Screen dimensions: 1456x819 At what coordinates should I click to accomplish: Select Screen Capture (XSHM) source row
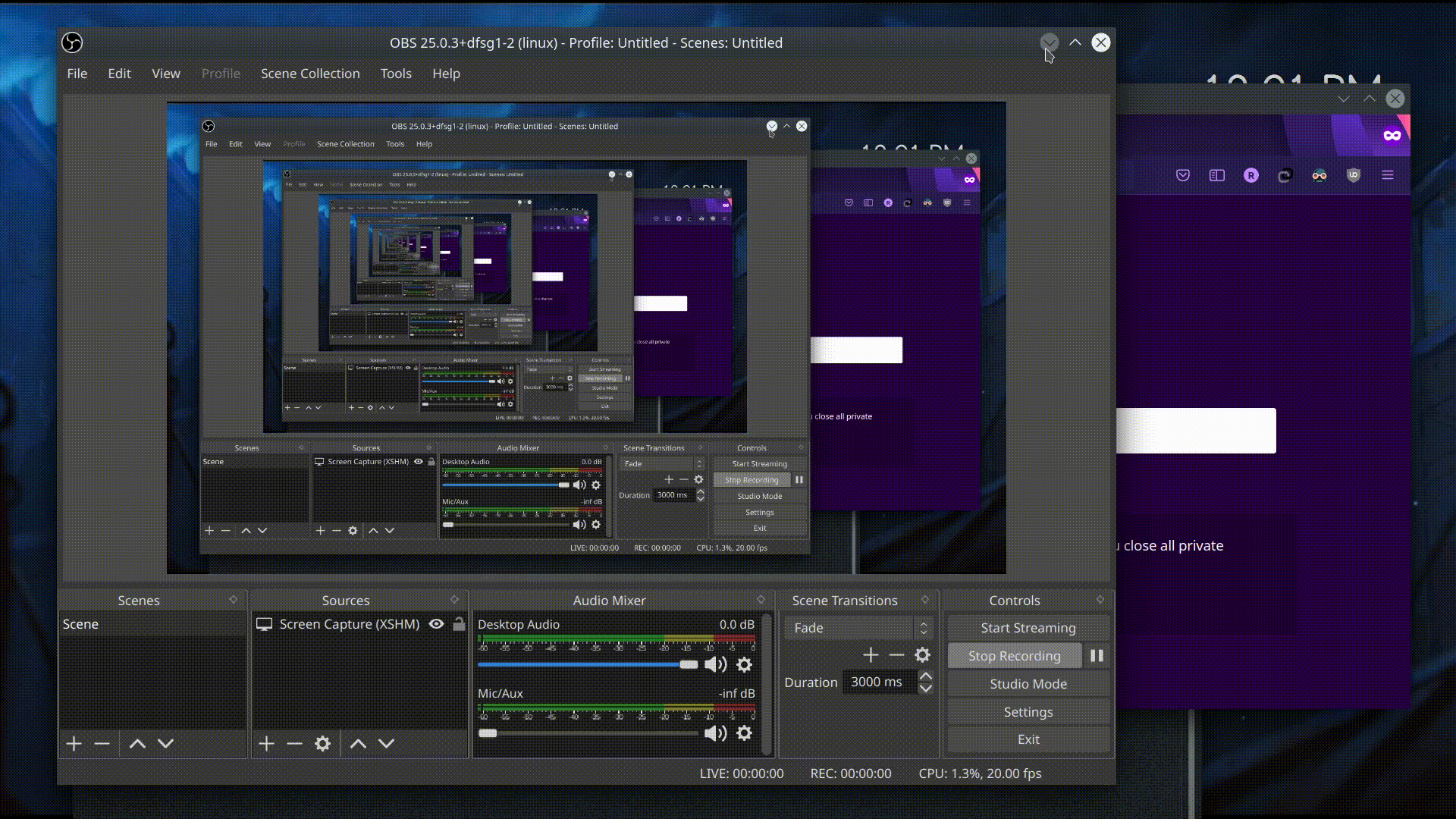coord(360,624)
